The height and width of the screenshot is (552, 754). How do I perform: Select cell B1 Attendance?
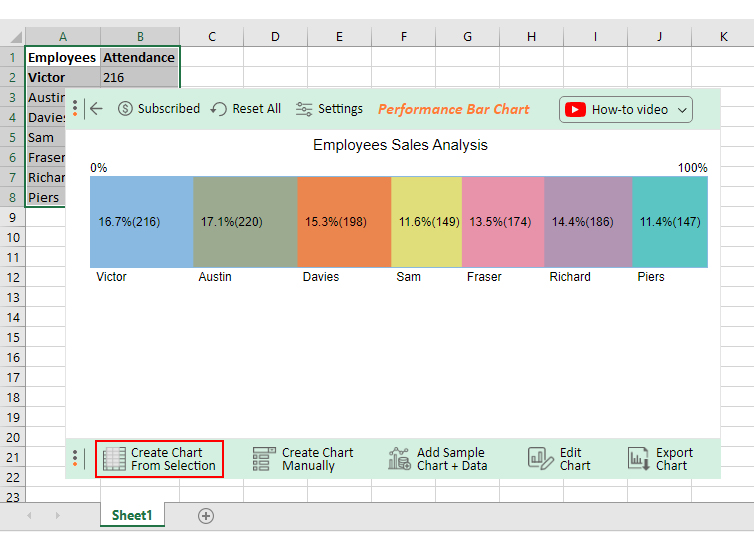140,57
